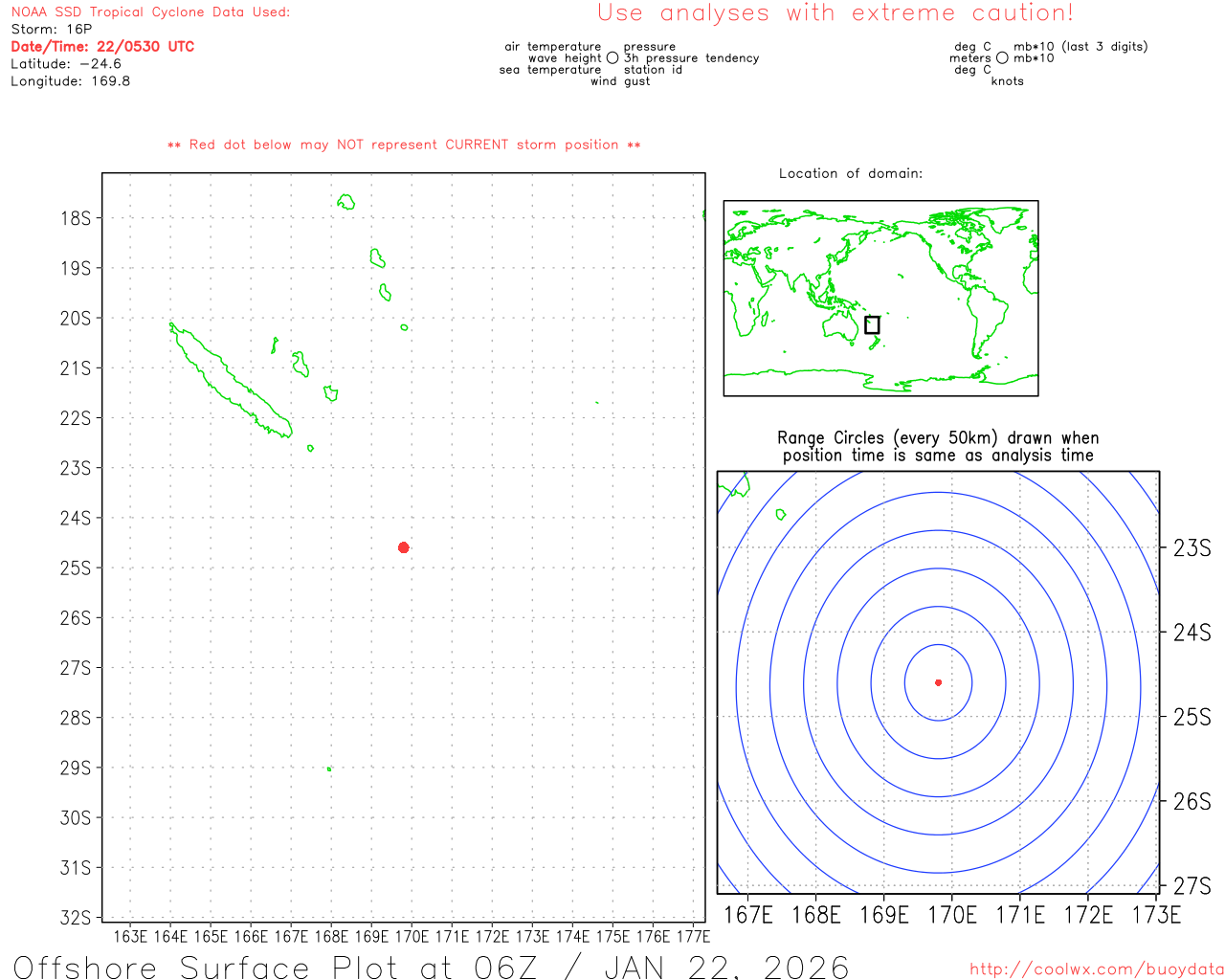Open the coolwx.com buoydata link

coord(1096,969)
